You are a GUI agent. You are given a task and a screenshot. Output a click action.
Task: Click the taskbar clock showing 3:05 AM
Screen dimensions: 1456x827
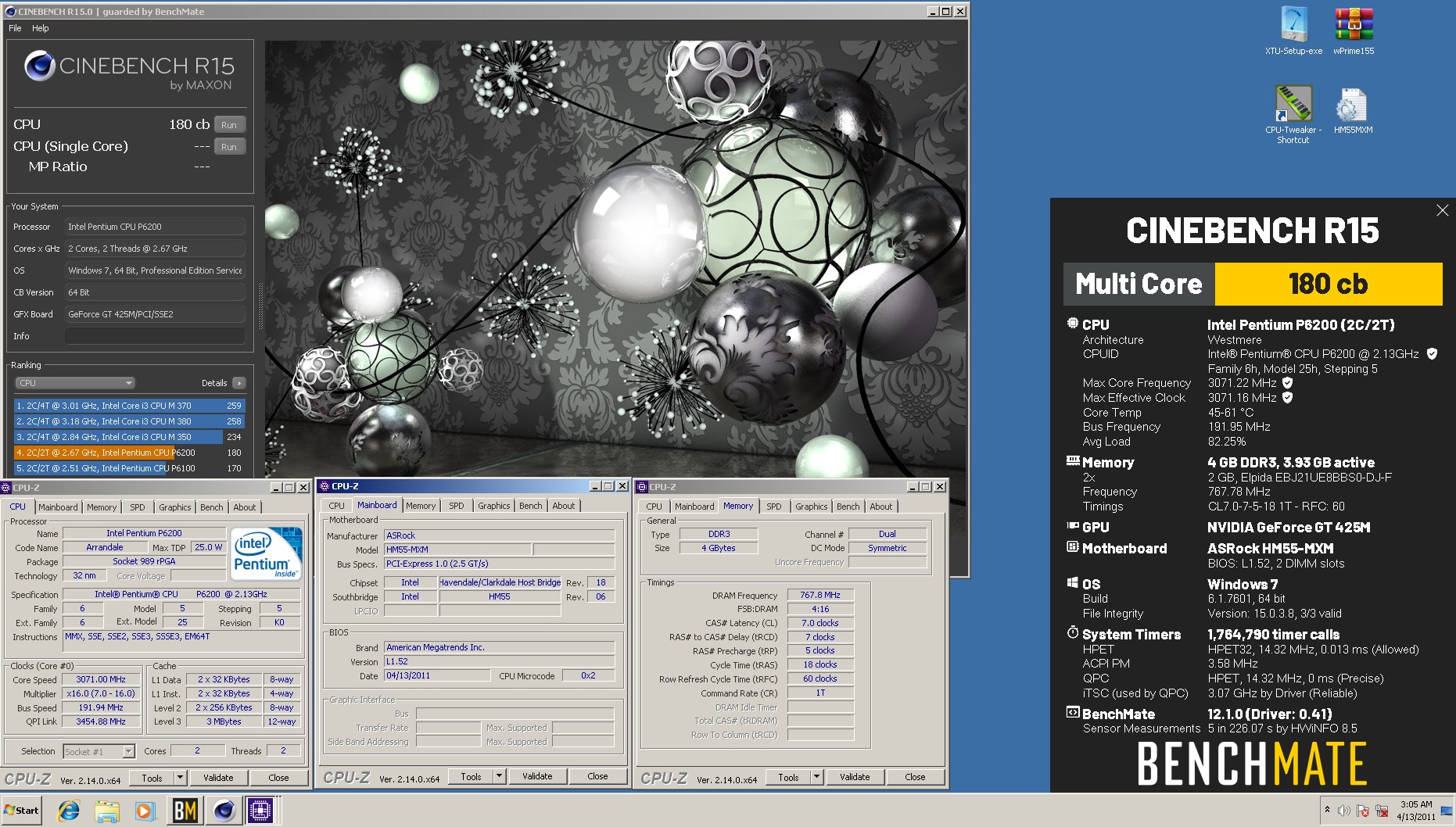pyautogui.click(x=1416, y=811)
